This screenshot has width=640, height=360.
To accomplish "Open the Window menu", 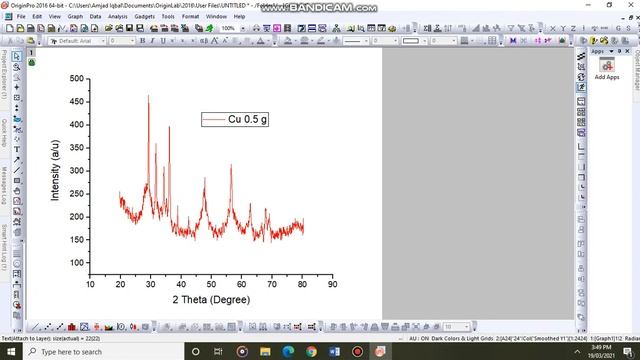I will pos(216,17).
